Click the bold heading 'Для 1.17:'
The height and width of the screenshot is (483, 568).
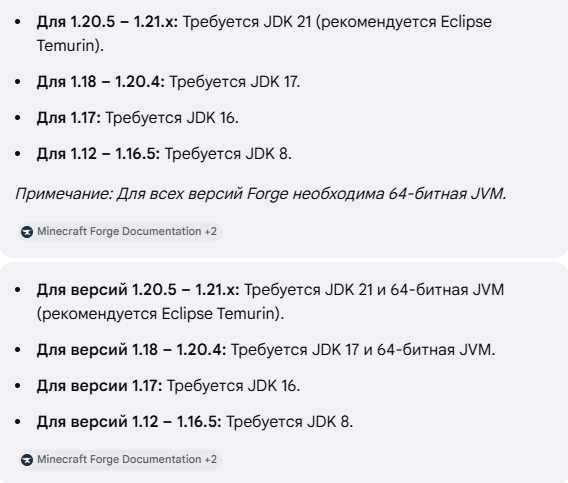pos(68,118)
